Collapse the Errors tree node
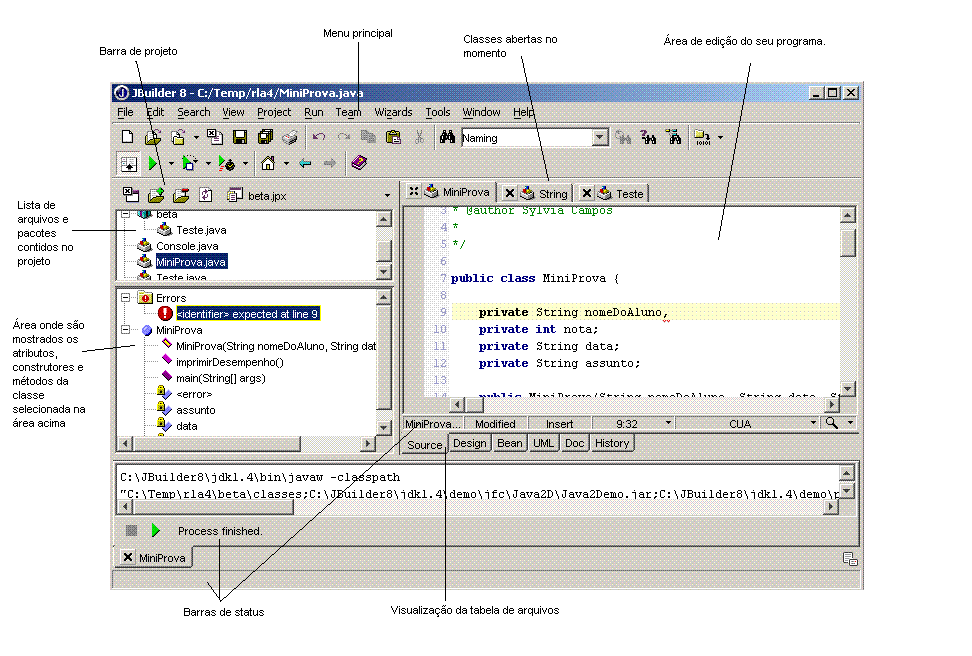The height and width of the screenshot is (656, 972). 126,298
